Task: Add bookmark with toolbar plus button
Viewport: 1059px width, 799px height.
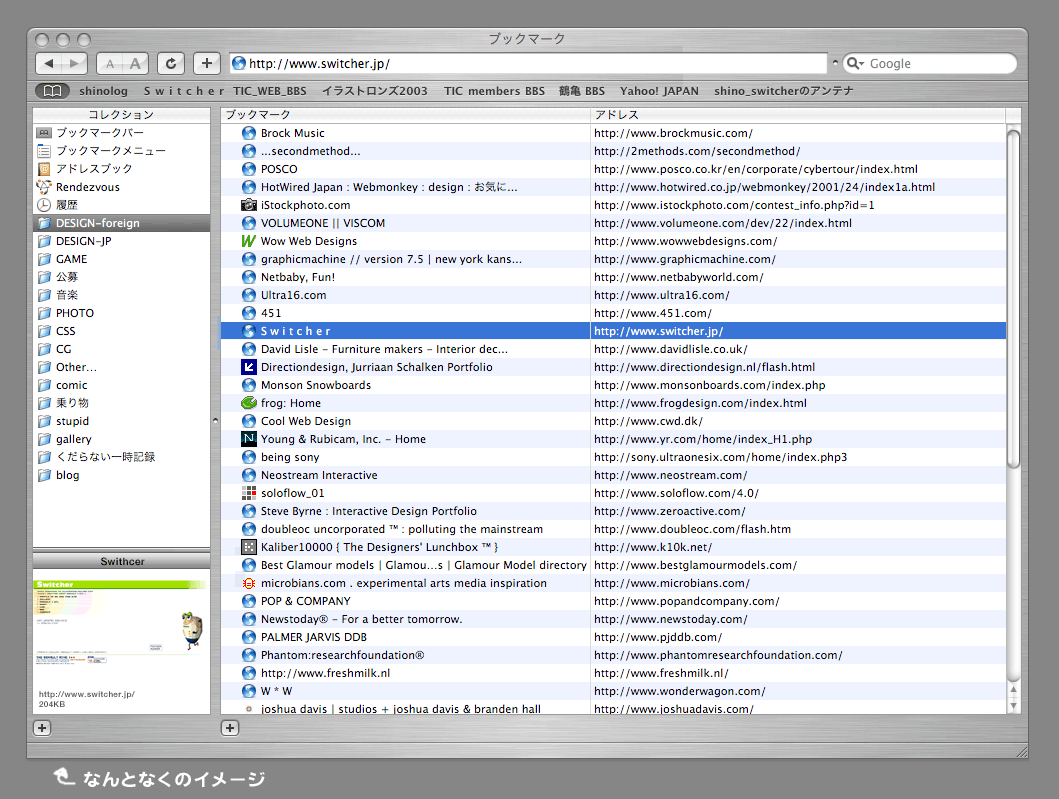Action: pos(207,63)
